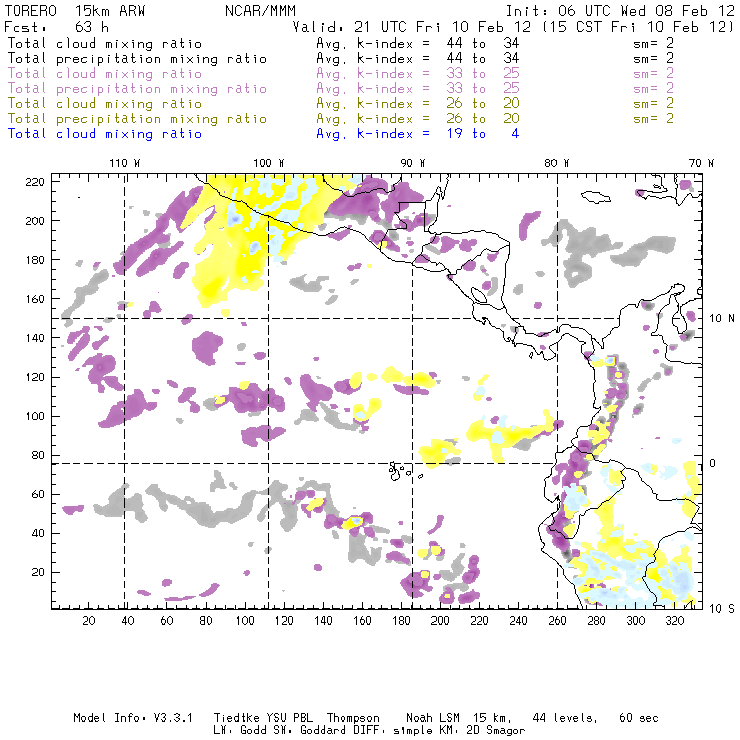Click the "100 W" longitude label
This screenshot has height=740, width=740.
[269, 163]
